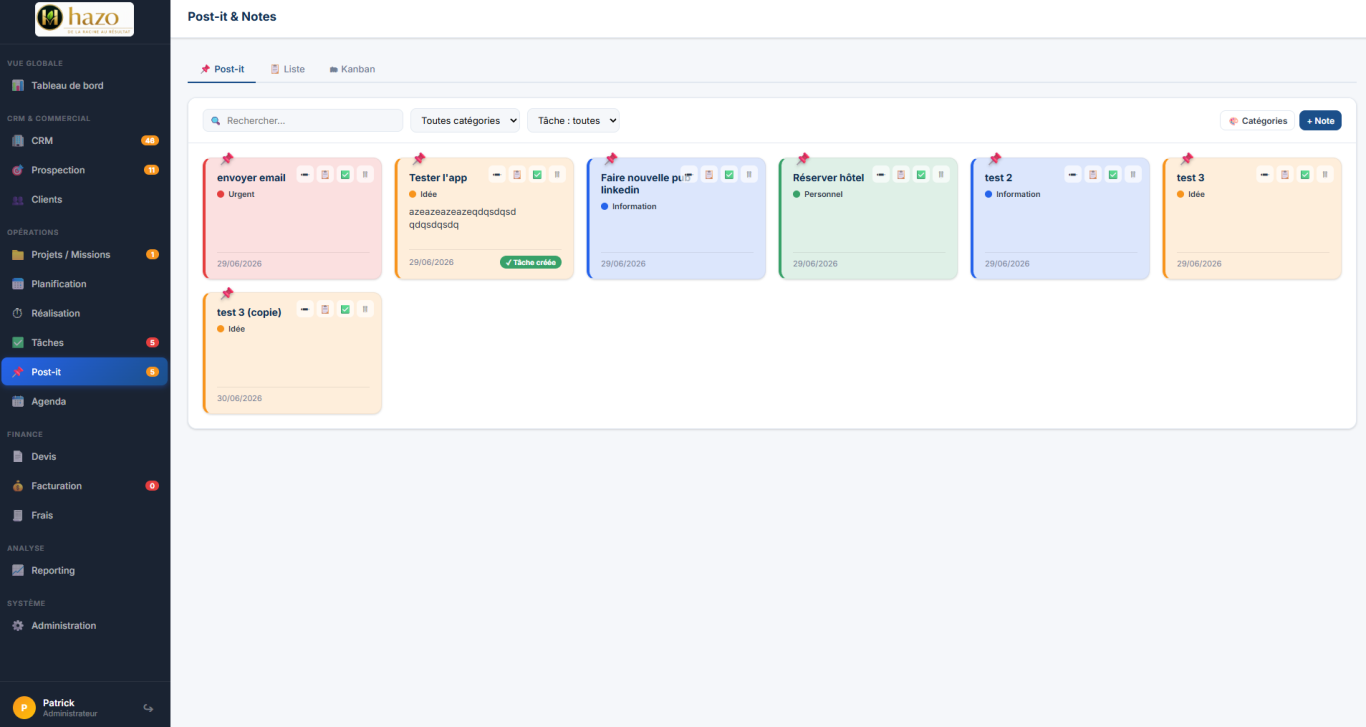Click the pencil edit icon on Réserver hôtel note
Viewport: 1366px width, 727px height.
(881, 174)
